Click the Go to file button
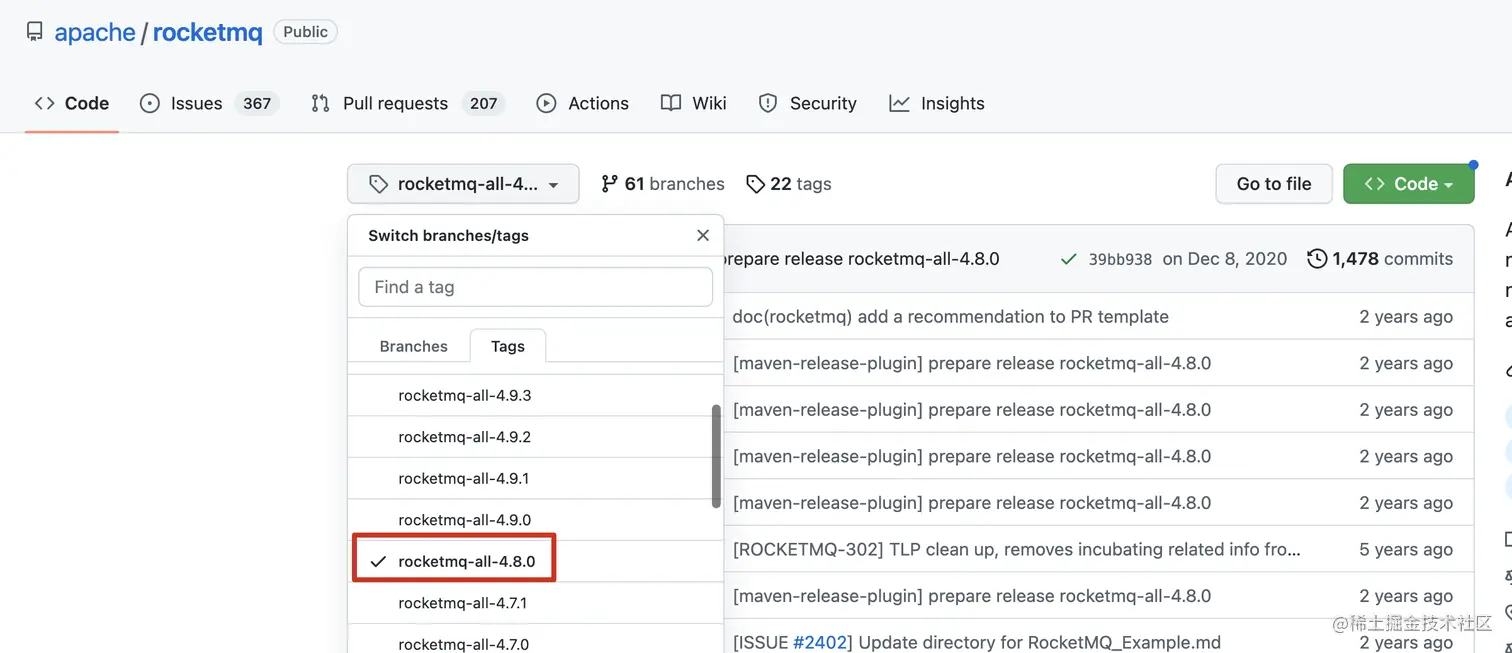 (1274, 184)
